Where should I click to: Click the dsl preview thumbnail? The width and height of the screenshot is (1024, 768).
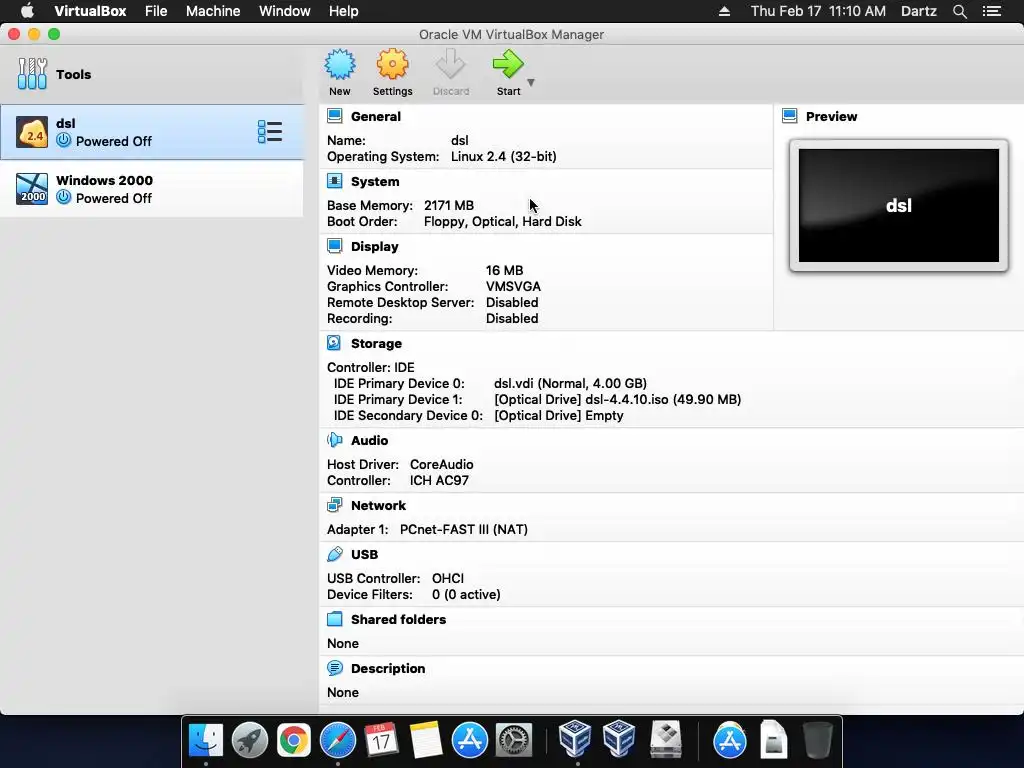point(899,205)
